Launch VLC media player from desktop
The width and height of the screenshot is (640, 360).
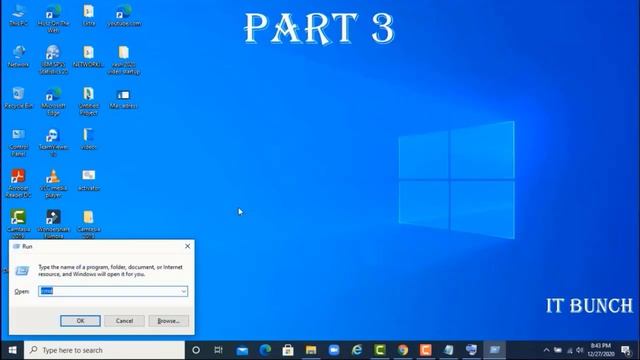click(53, 184)
